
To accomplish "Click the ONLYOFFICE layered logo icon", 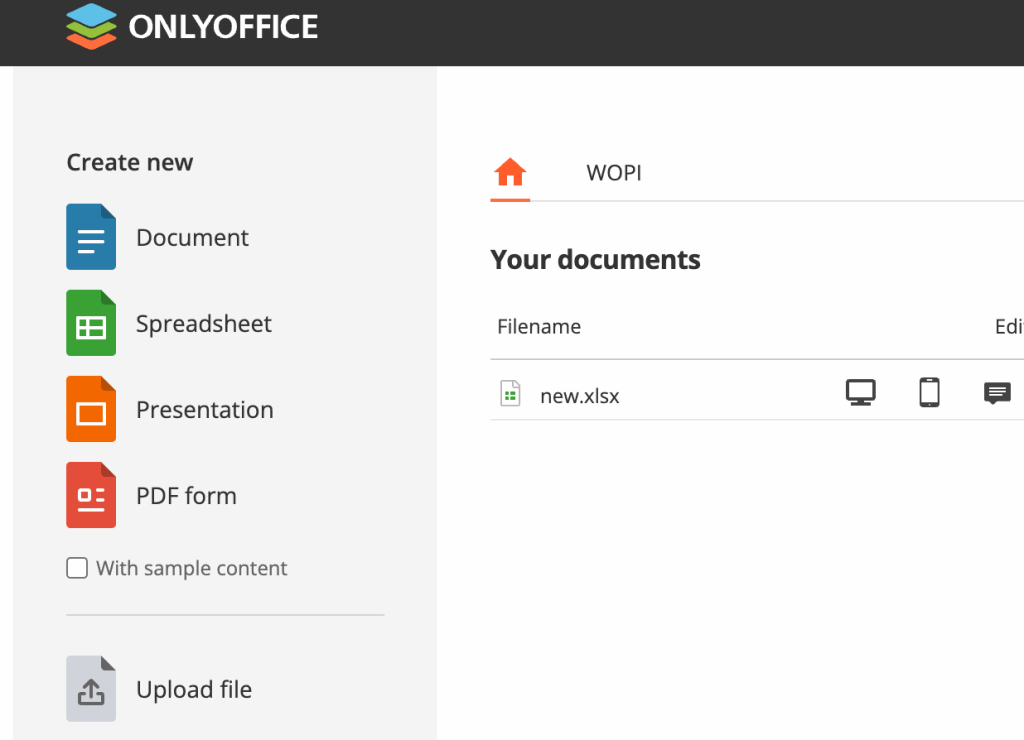I will (92, 26).
